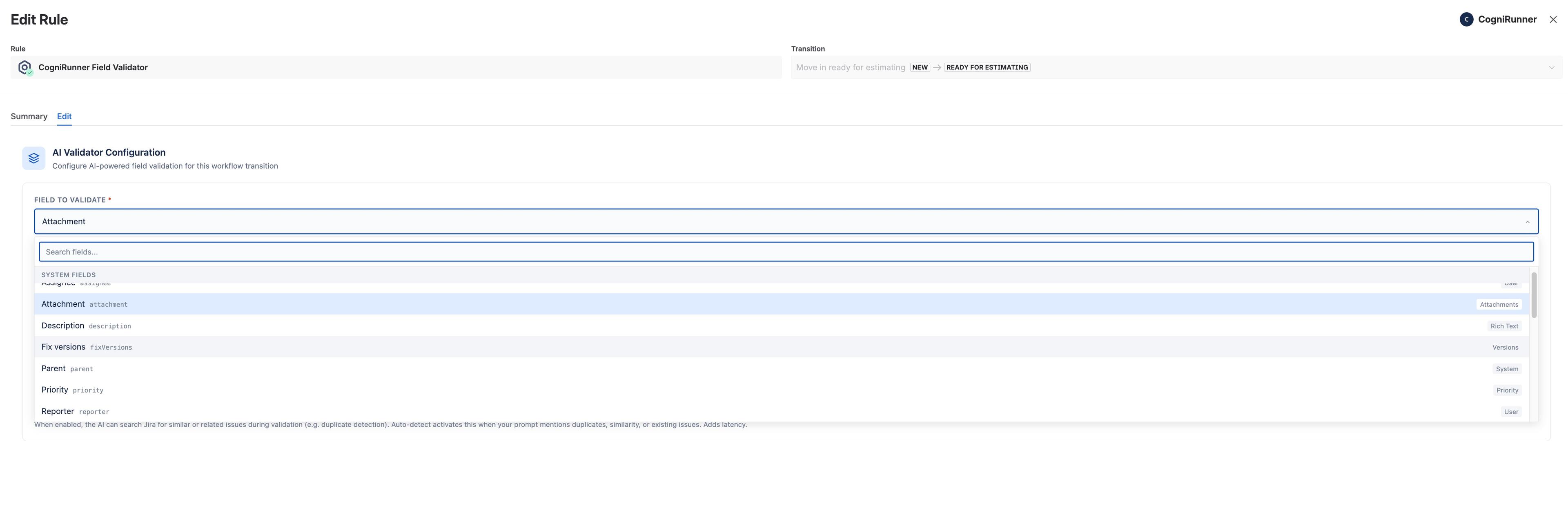Close the Edit Rule dialog
The height and width of the screenshot is (522, 1568).
click(x=1553, y=19)
